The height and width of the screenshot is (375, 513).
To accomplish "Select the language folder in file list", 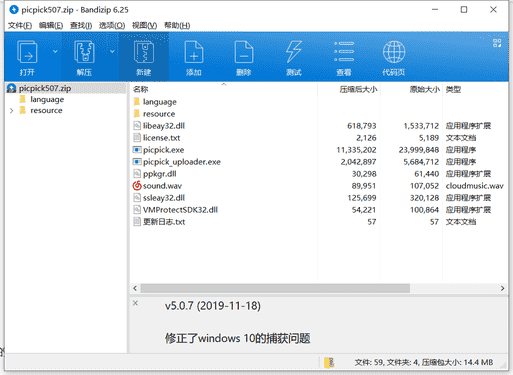I will click(160, 102).
